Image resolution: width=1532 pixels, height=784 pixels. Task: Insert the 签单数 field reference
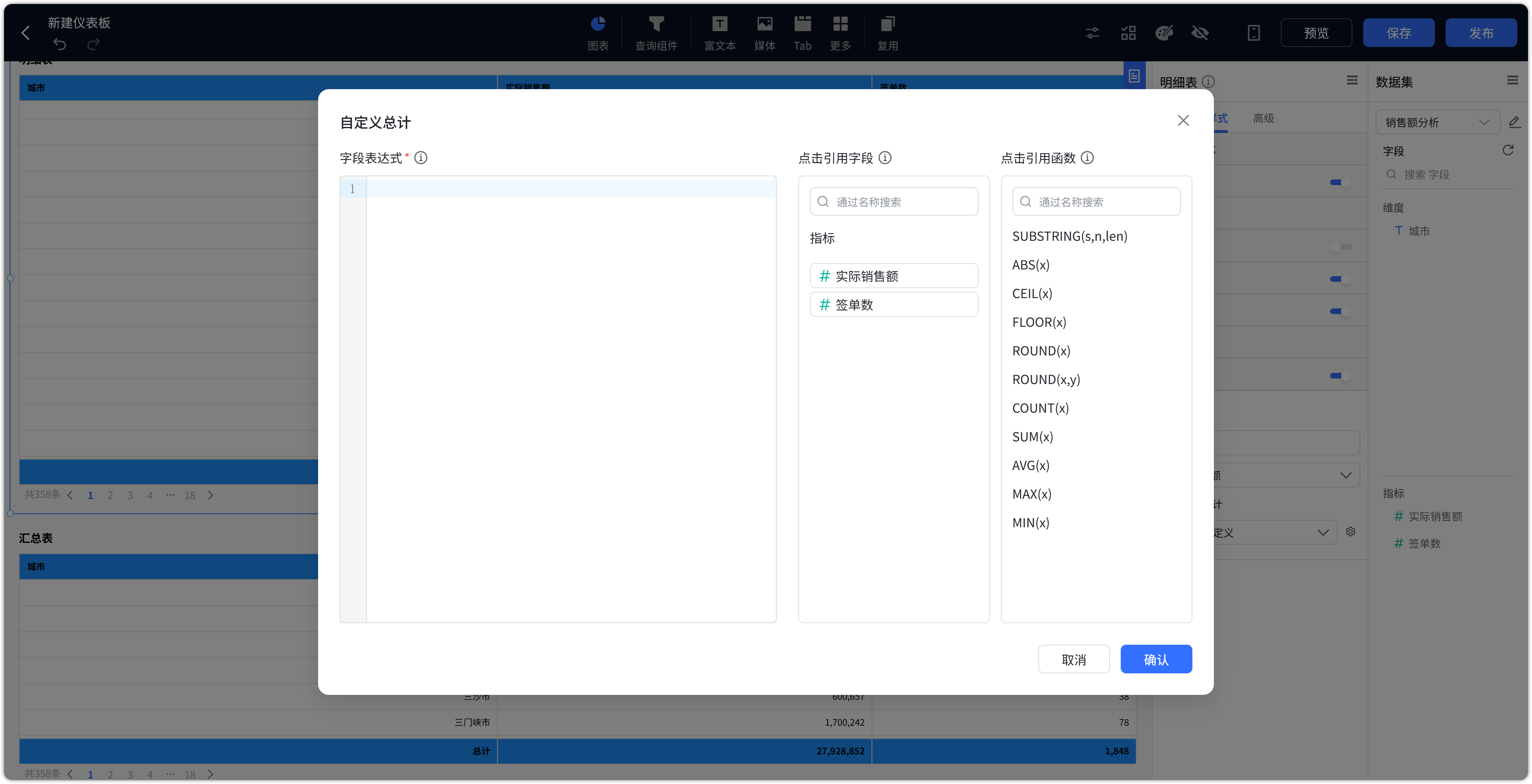click(x=893, y=304)
